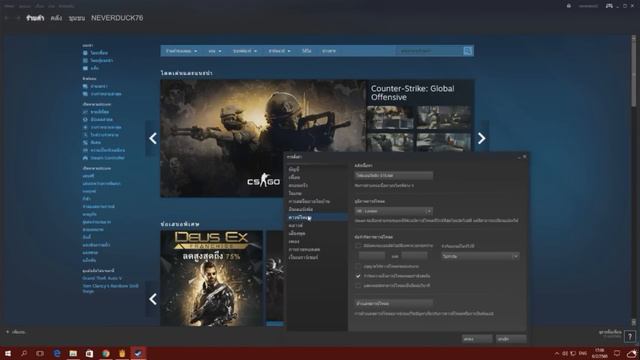Go to the Store tab in Steam header
The height and width of the screenshot is (360, 640).
pyautogui.click(x=35, y=18)
